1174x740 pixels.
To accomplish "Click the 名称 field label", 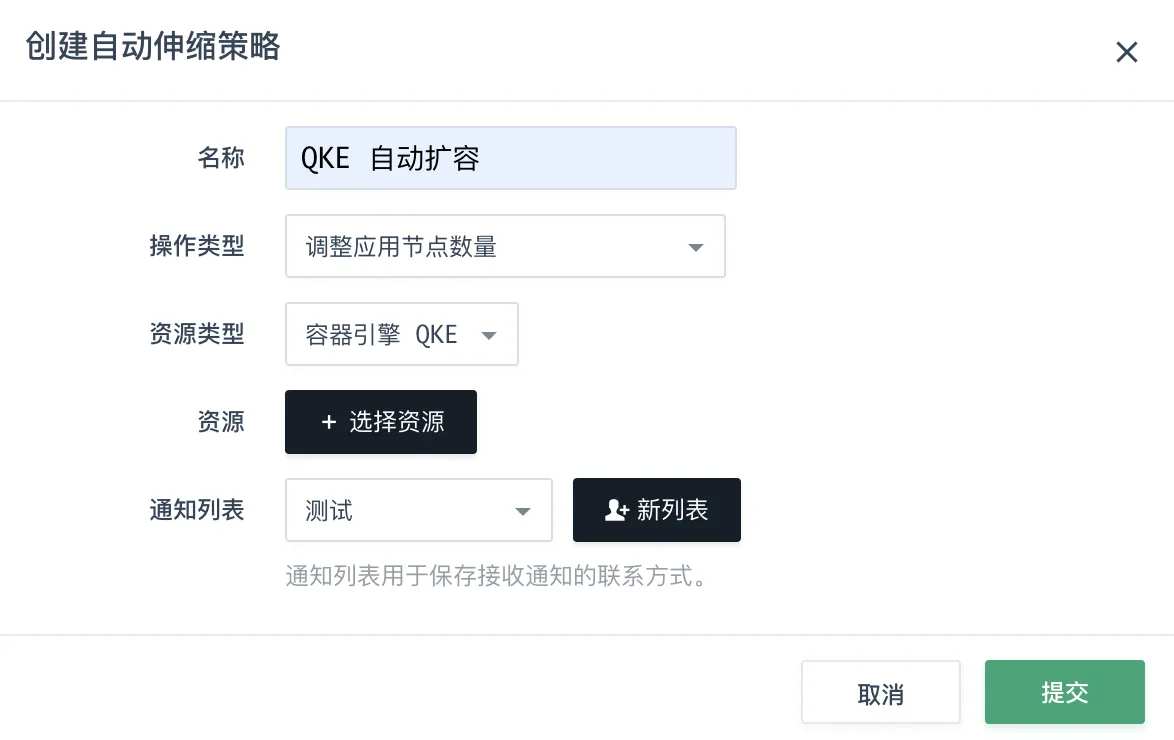I will click(221, 158).
